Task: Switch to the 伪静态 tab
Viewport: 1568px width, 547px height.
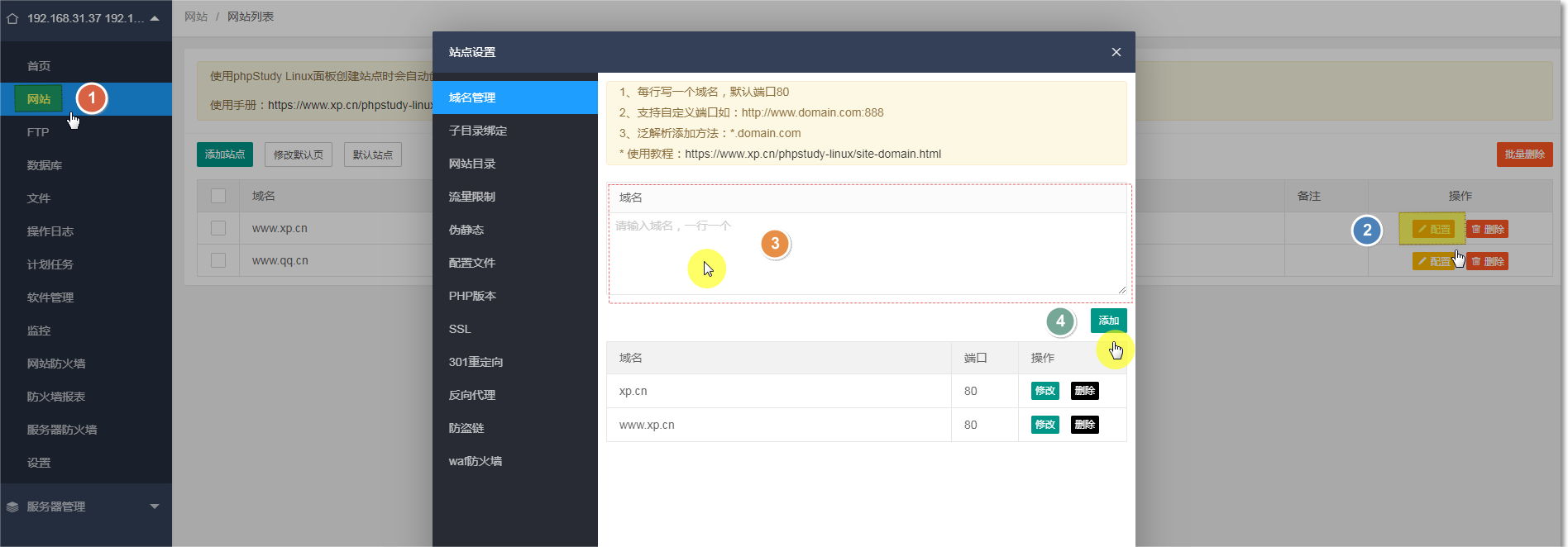Action: pos(514,230)
